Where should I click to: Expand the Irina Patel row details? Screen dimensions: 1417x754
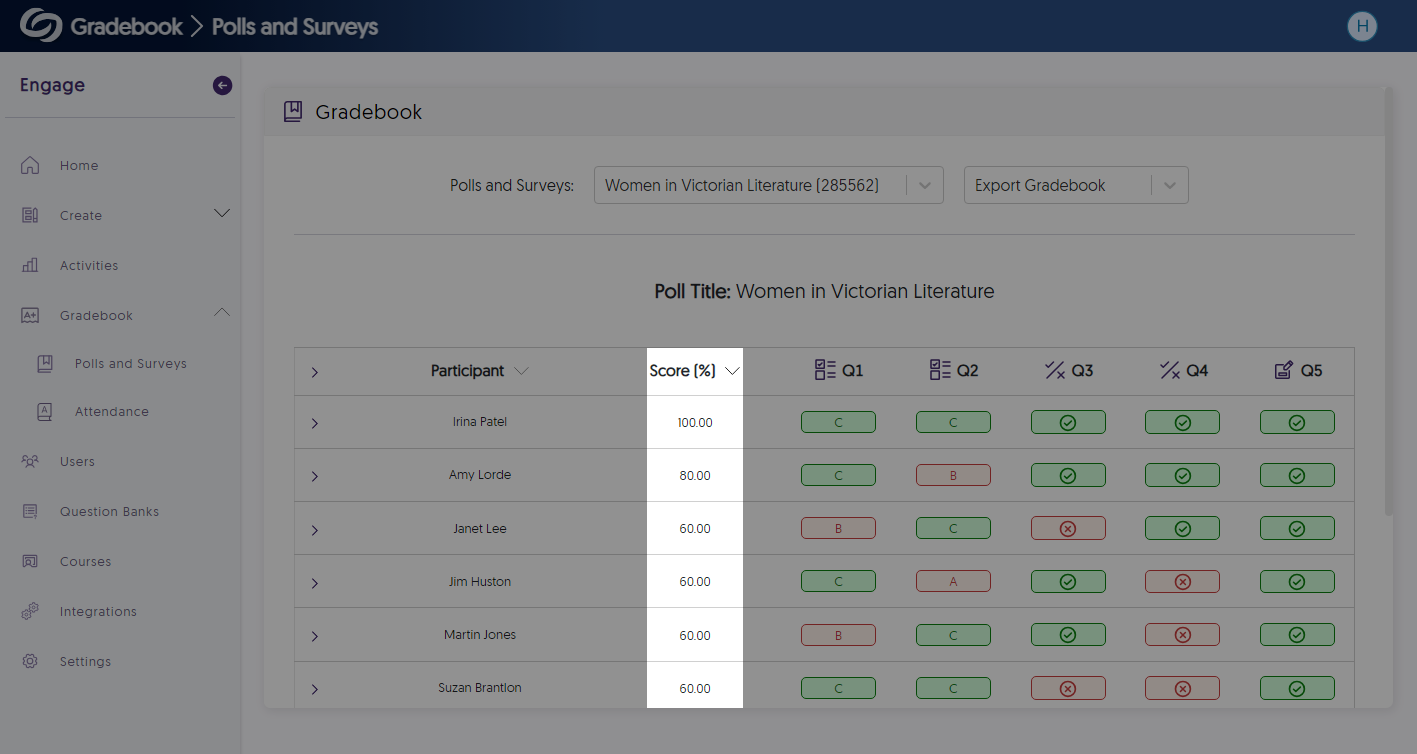click(x=315, y=423)
